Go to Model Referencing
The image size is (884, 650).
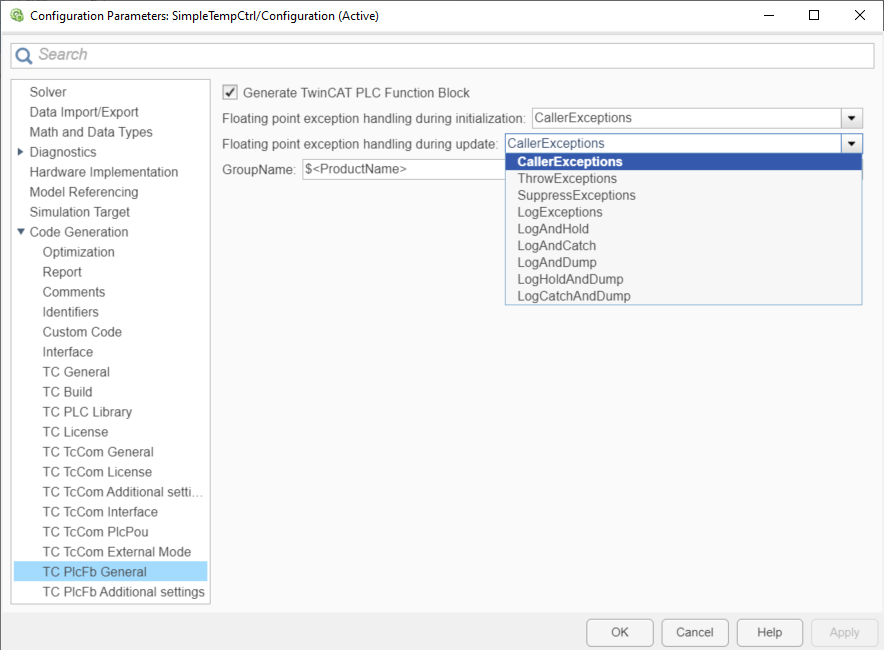pyautogui.click(x=83, y=192)
